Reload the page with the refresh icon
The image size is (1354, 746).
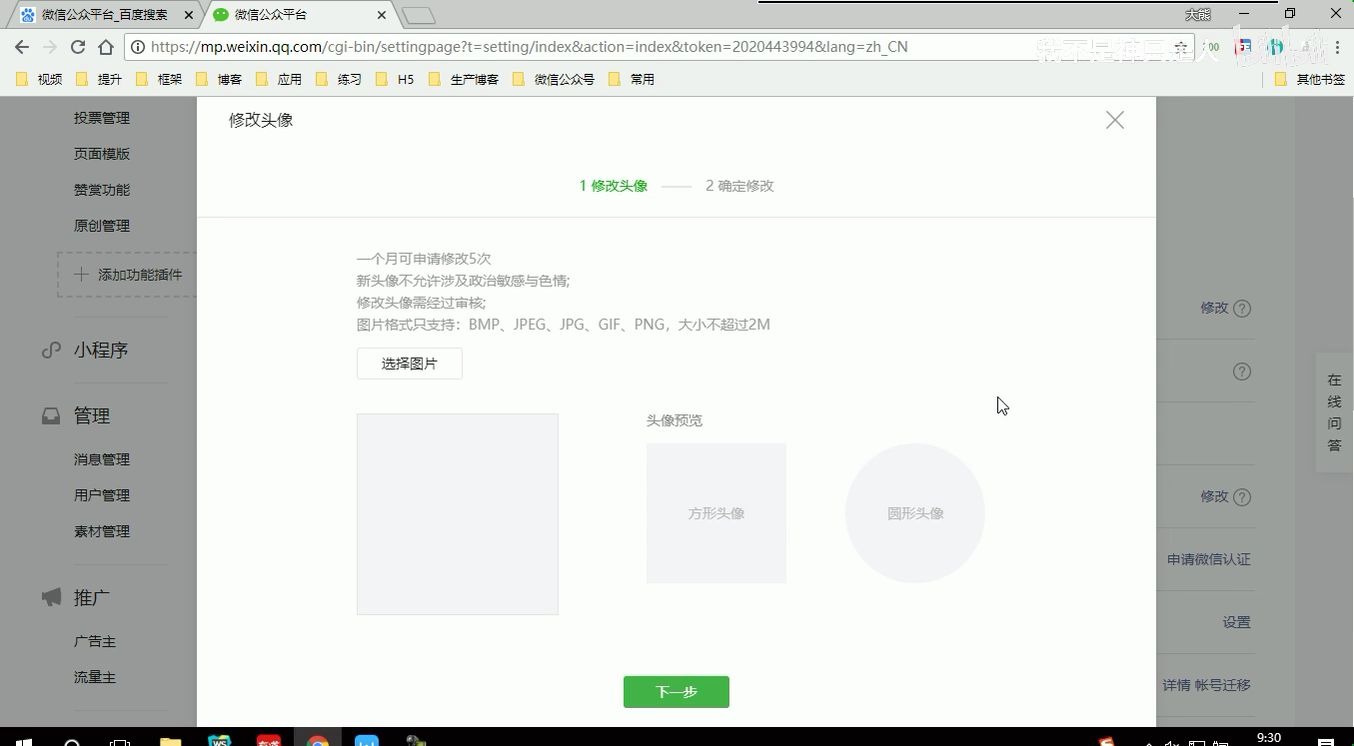click(x=78, y=47)
